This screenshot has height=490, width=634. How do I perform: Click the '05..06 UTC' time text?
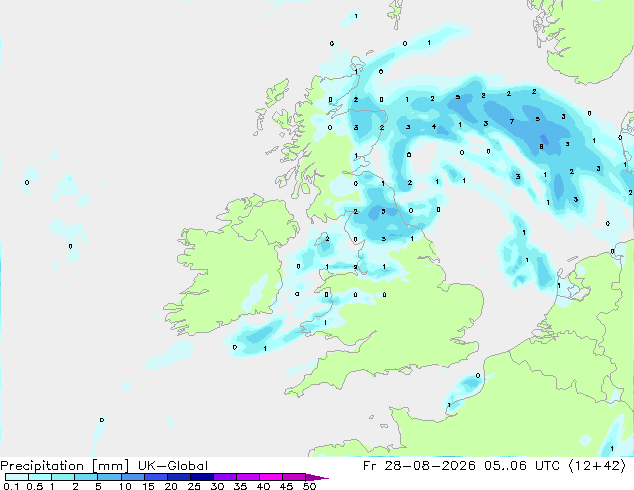[522, 466]
